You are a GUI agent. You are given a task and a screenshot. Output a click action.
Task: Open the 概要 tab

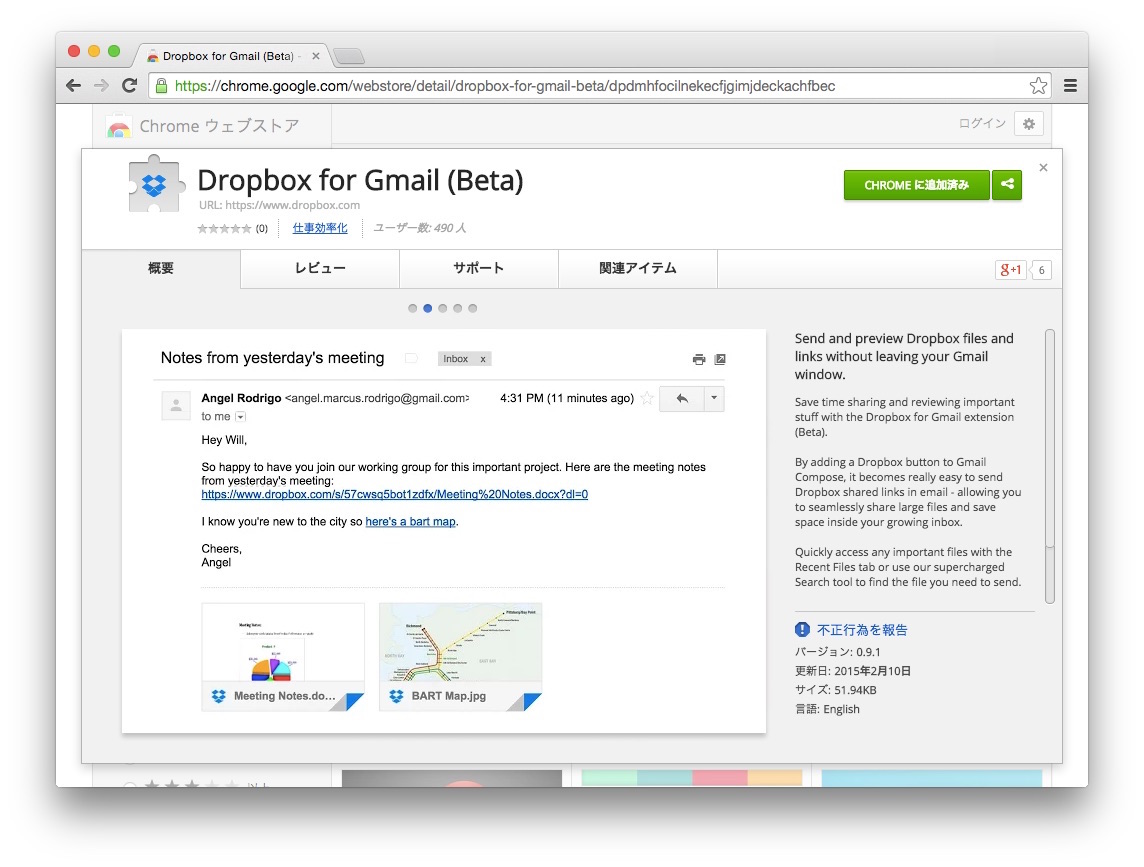coord(161,269)
